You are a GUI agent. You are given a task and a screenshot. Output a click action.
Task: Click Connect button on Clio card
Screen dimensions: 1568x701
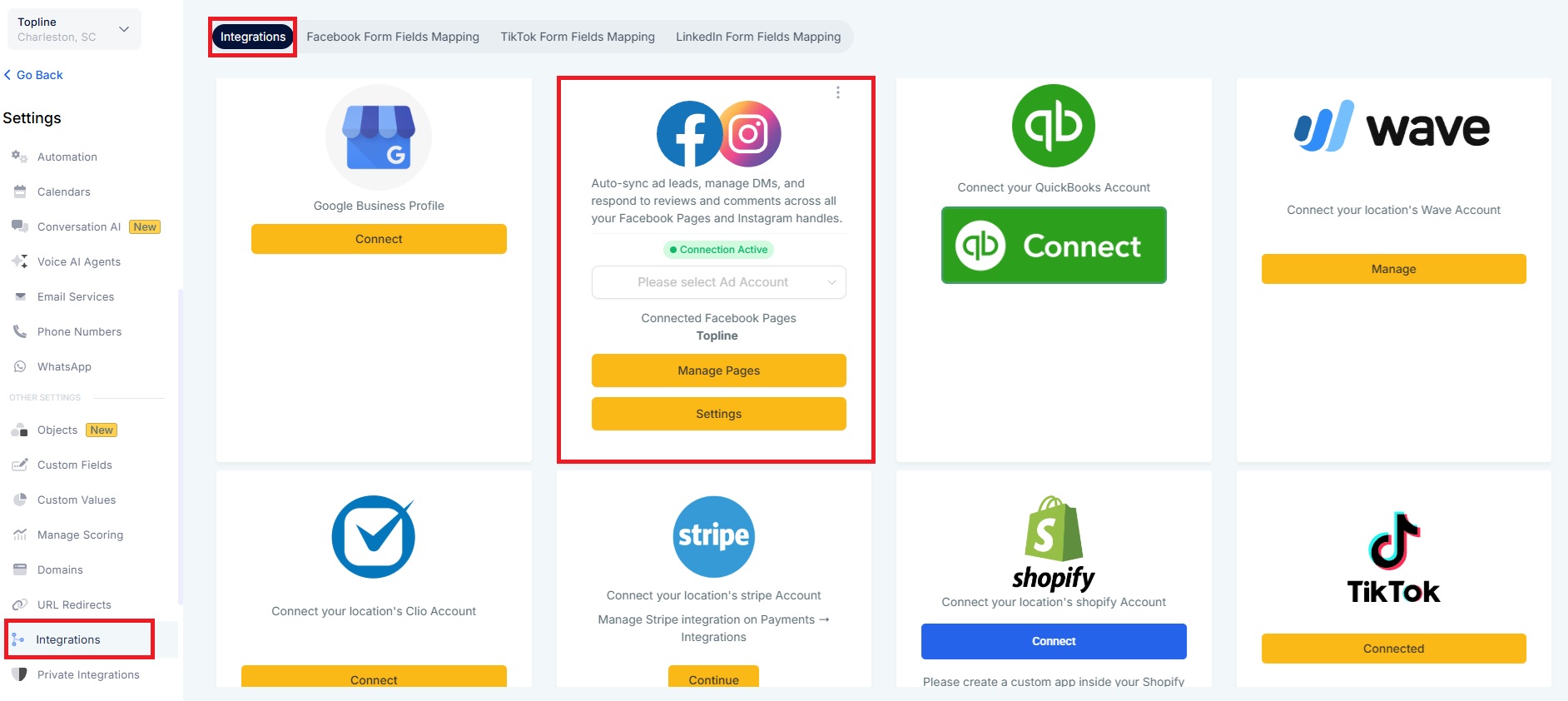pyautogui.click(x=374, y=677)
